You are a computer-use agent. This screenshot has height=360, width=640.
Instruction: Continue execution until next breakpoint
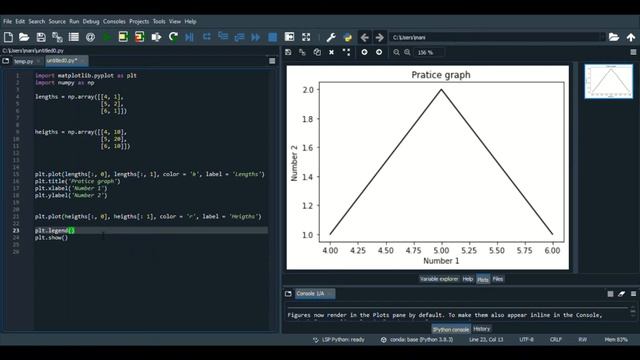pos(256,37)
